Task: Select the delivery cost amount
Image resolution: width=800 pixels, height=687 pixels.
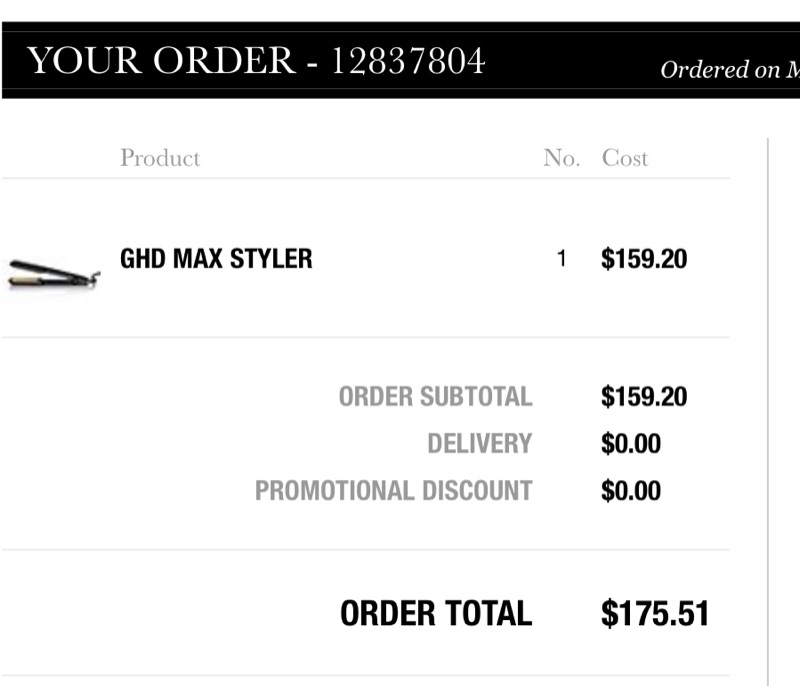Action: pos(631,444)
